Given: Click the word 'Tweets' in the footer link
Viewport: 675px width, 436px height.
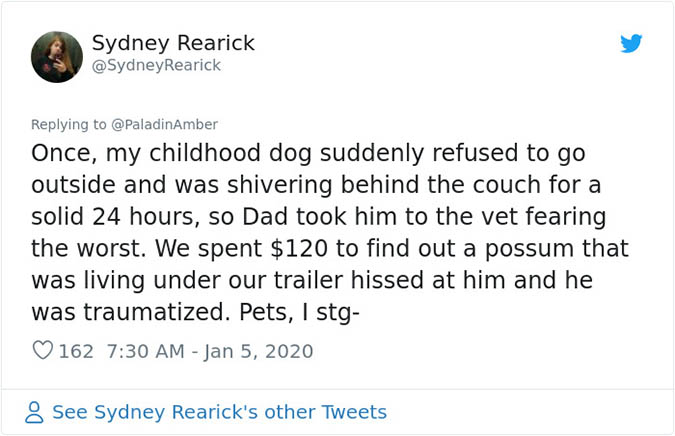Looking at the screenshot, I should 351,412.
